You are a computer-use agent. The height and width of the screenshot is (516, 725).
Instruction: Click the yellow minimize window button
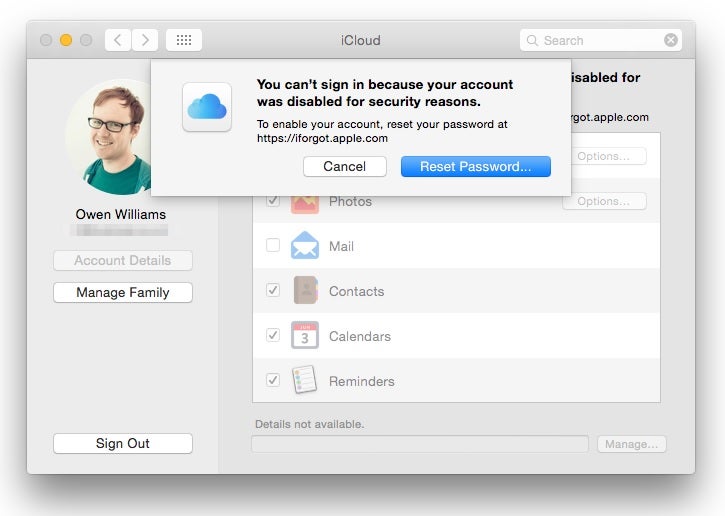pyautogui.click(x=66, y=40)
